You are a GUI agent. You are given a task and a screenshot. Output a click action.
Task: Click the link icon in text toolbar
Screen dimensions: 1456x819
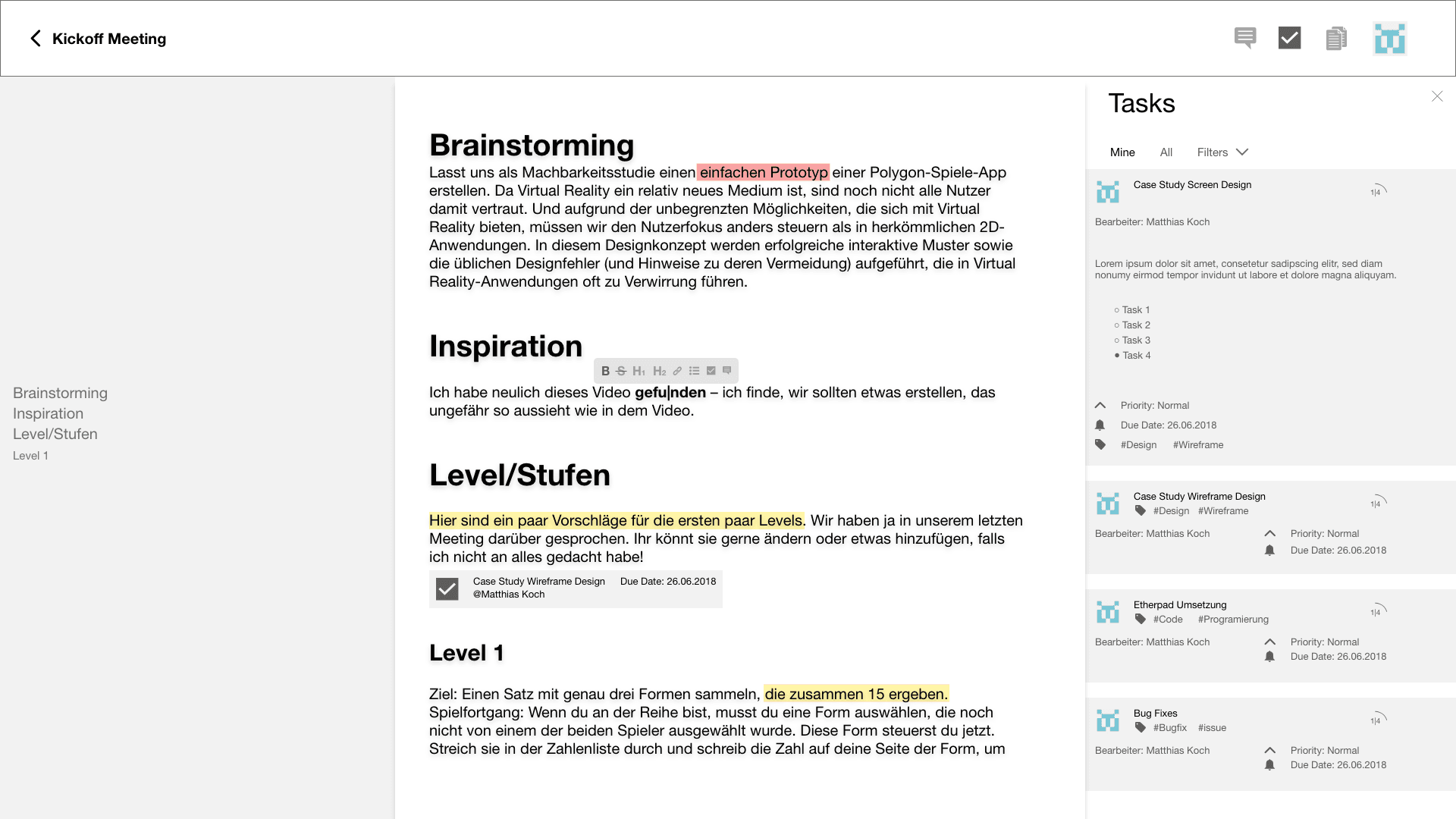[677, 371]
